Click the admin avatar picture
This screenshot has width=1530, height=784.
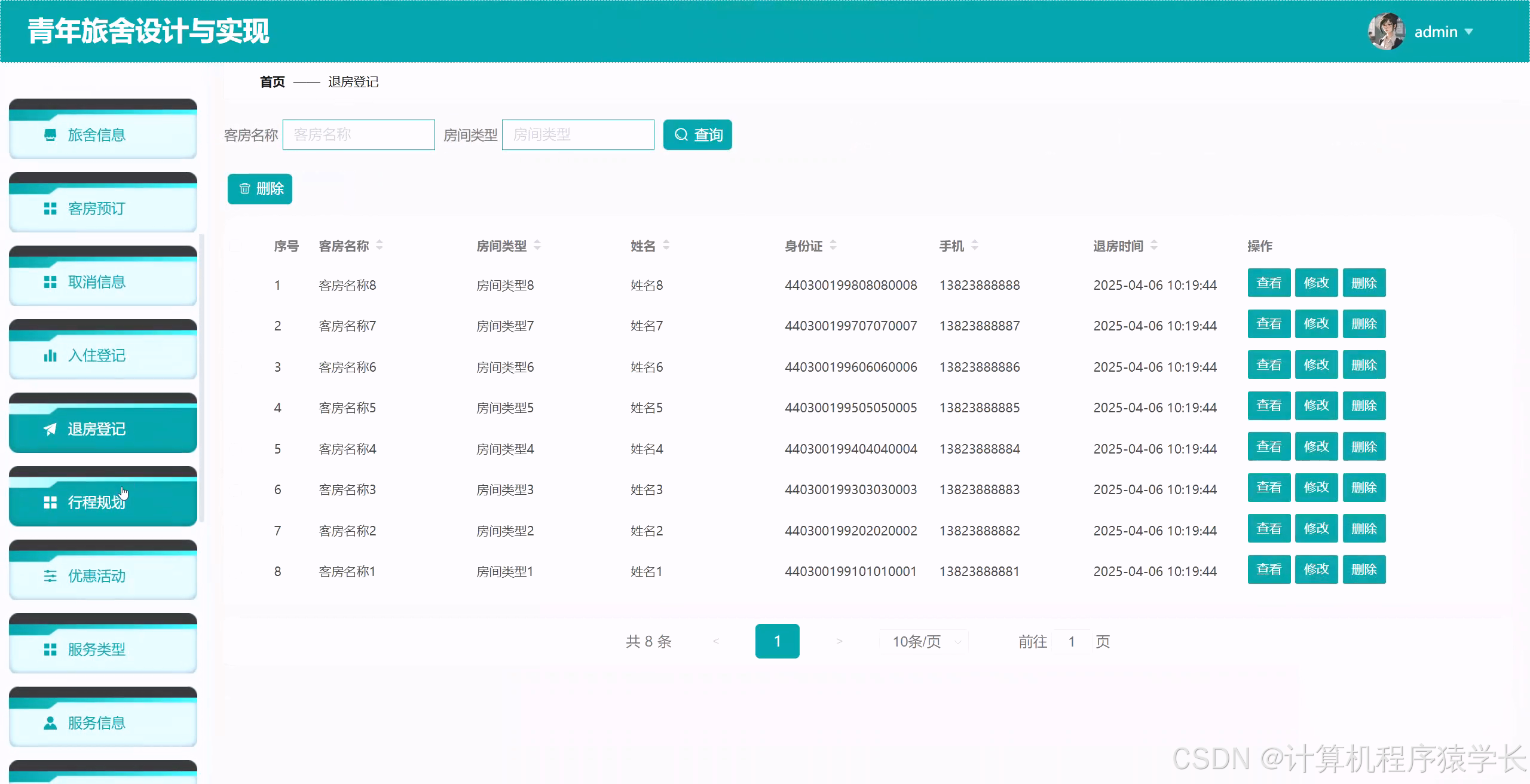click(1386, 32)
